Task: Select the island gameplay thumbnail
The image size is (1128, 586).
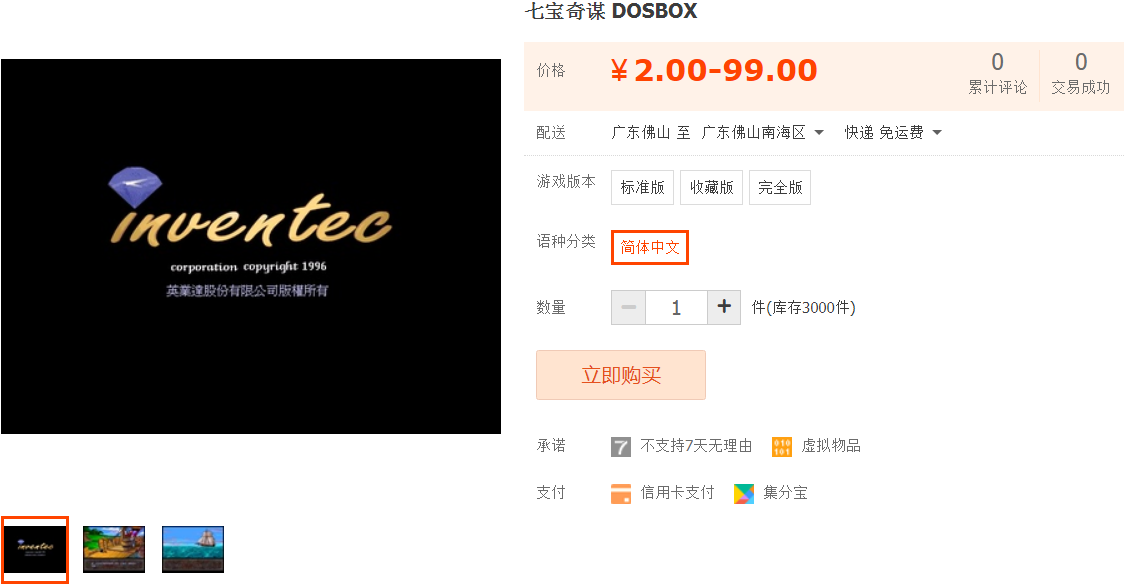Action: pos(114,549)
